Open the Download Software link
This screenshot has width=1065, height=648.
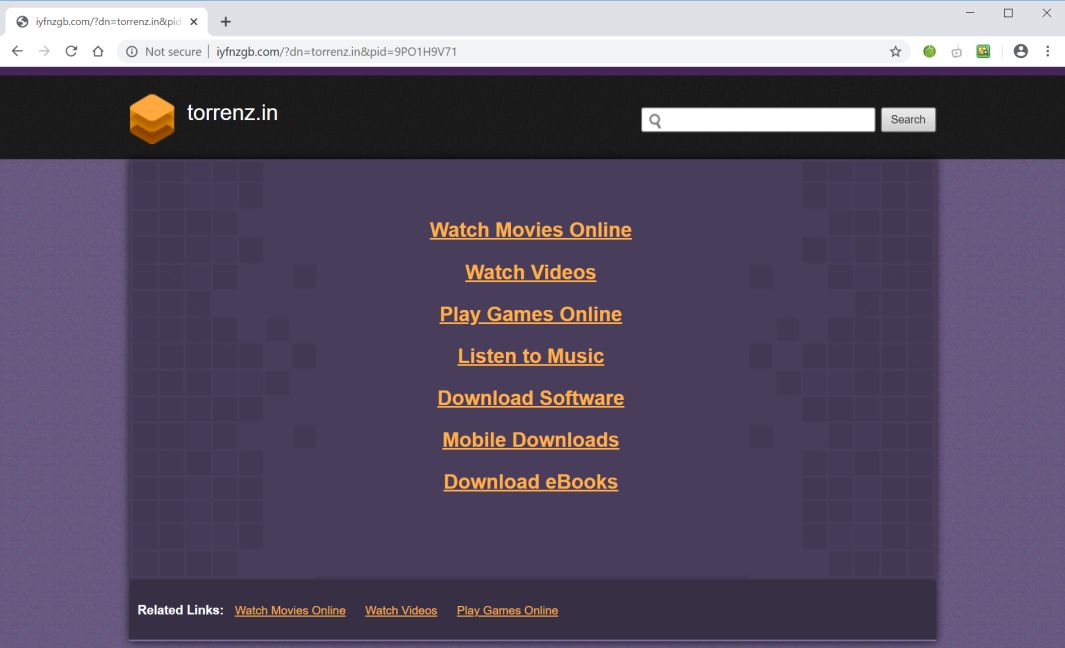click(x=530, y=398)
